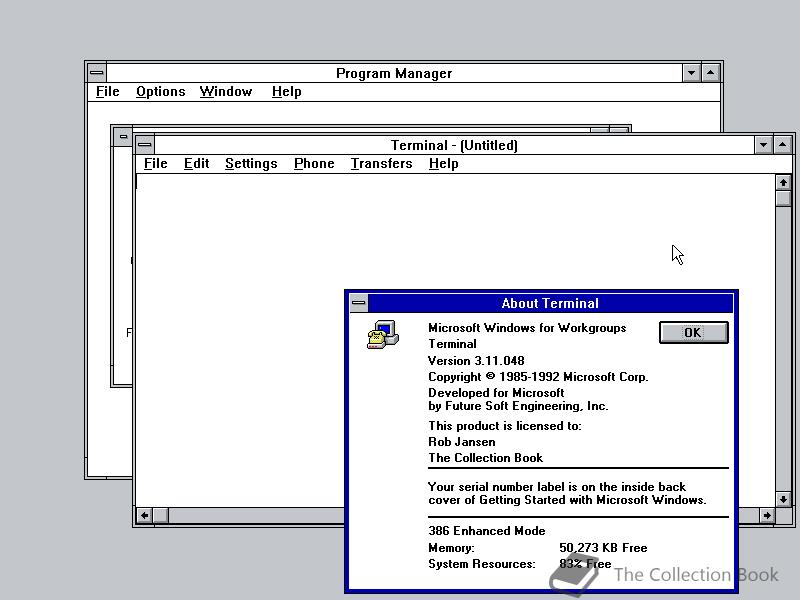
Task: Click the Terminal - (Untitled) title bar
Action: pos(454,145)
